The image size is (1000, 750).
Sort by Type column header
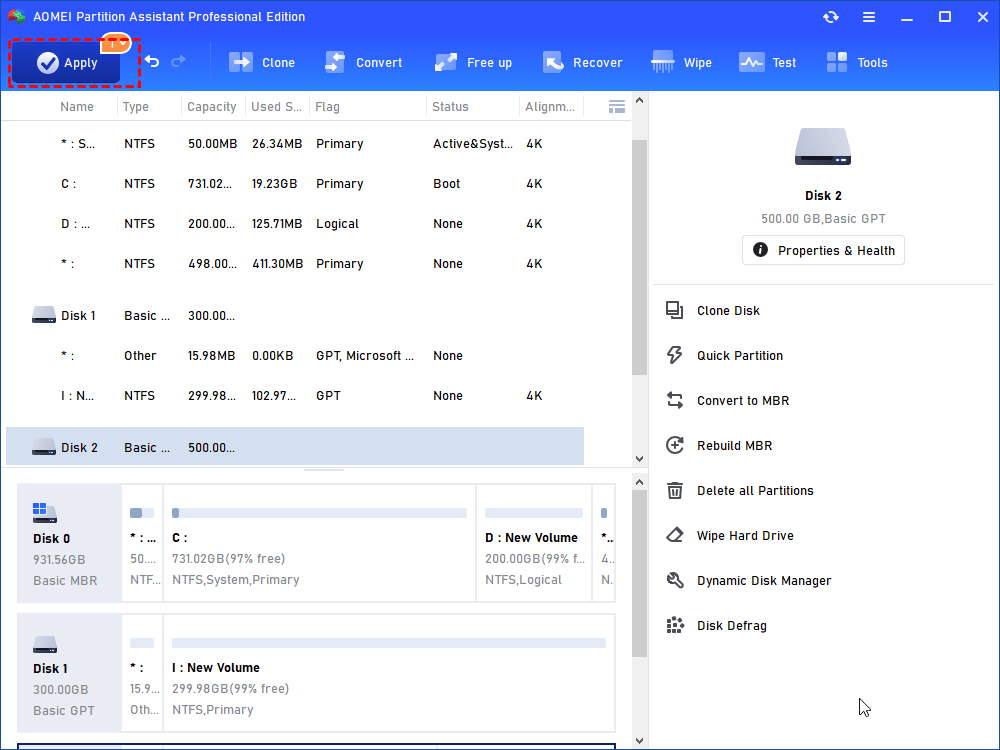point(135,107)
